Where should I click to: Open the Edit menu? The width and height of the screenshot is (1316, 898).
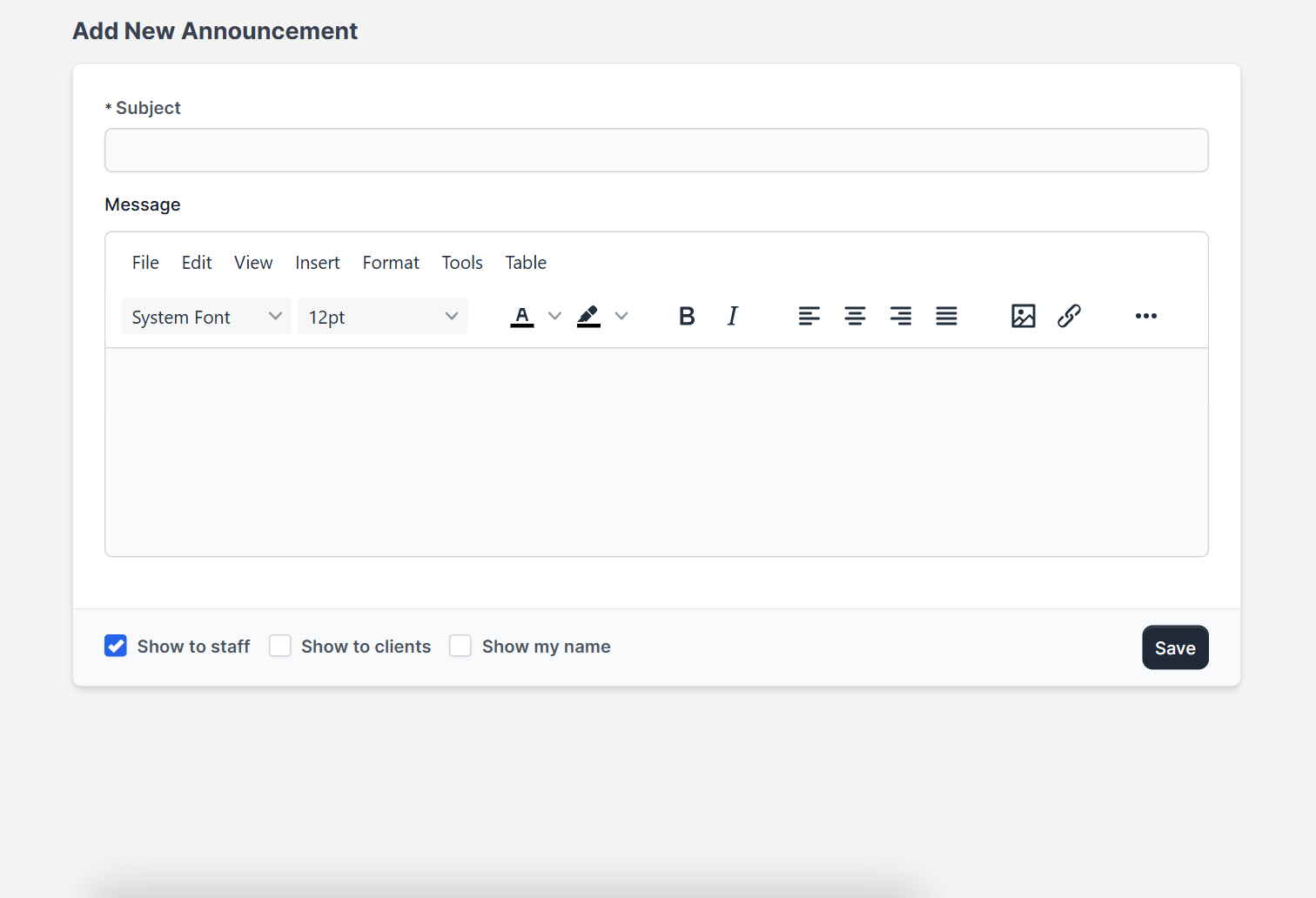click(x=197, y=263)
